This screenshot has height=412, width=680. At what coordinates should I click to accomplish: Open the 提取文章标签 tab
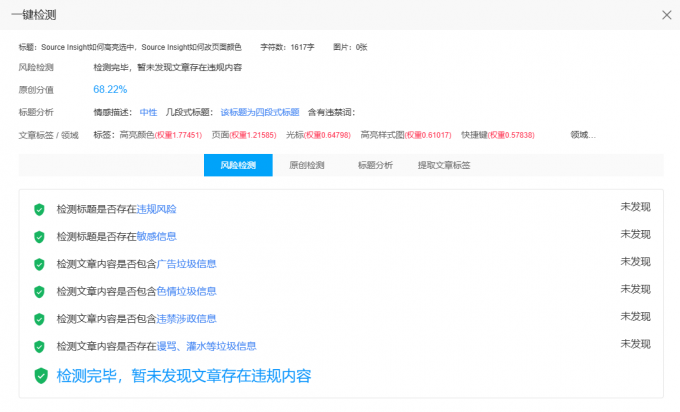(x=444, y=165)
